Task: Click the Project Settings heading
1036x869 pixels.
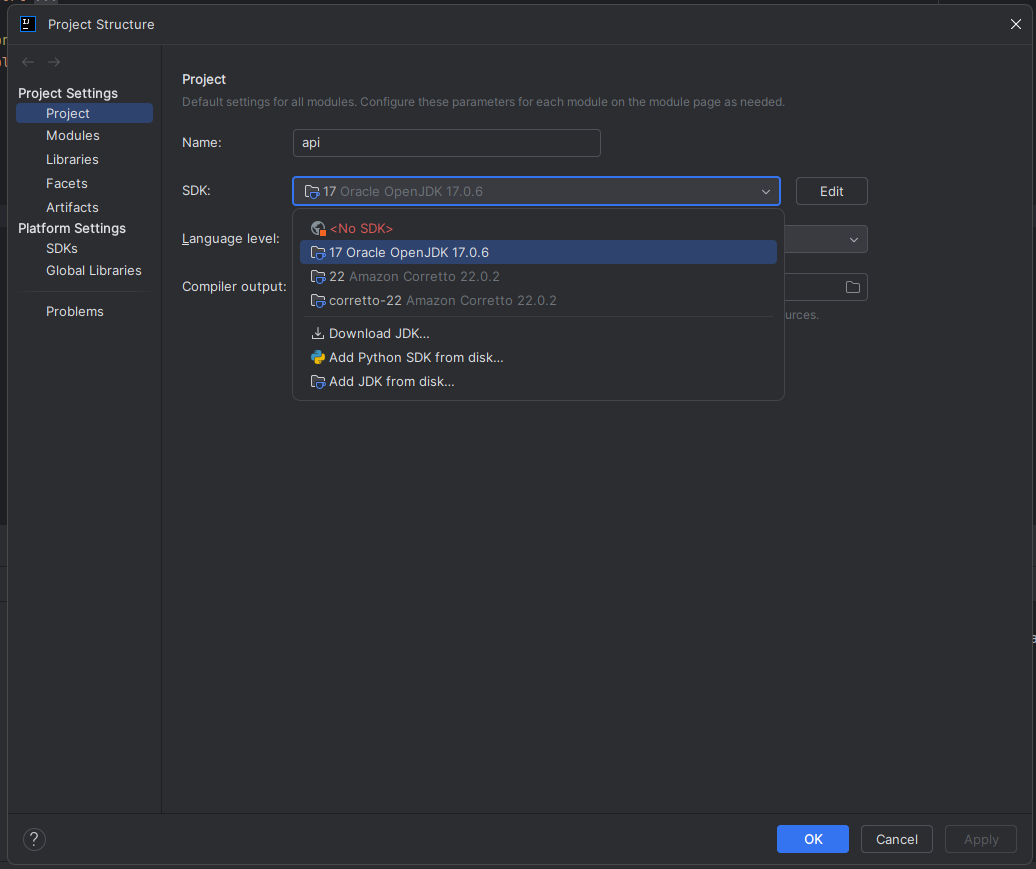Action: tap(68, 93)
